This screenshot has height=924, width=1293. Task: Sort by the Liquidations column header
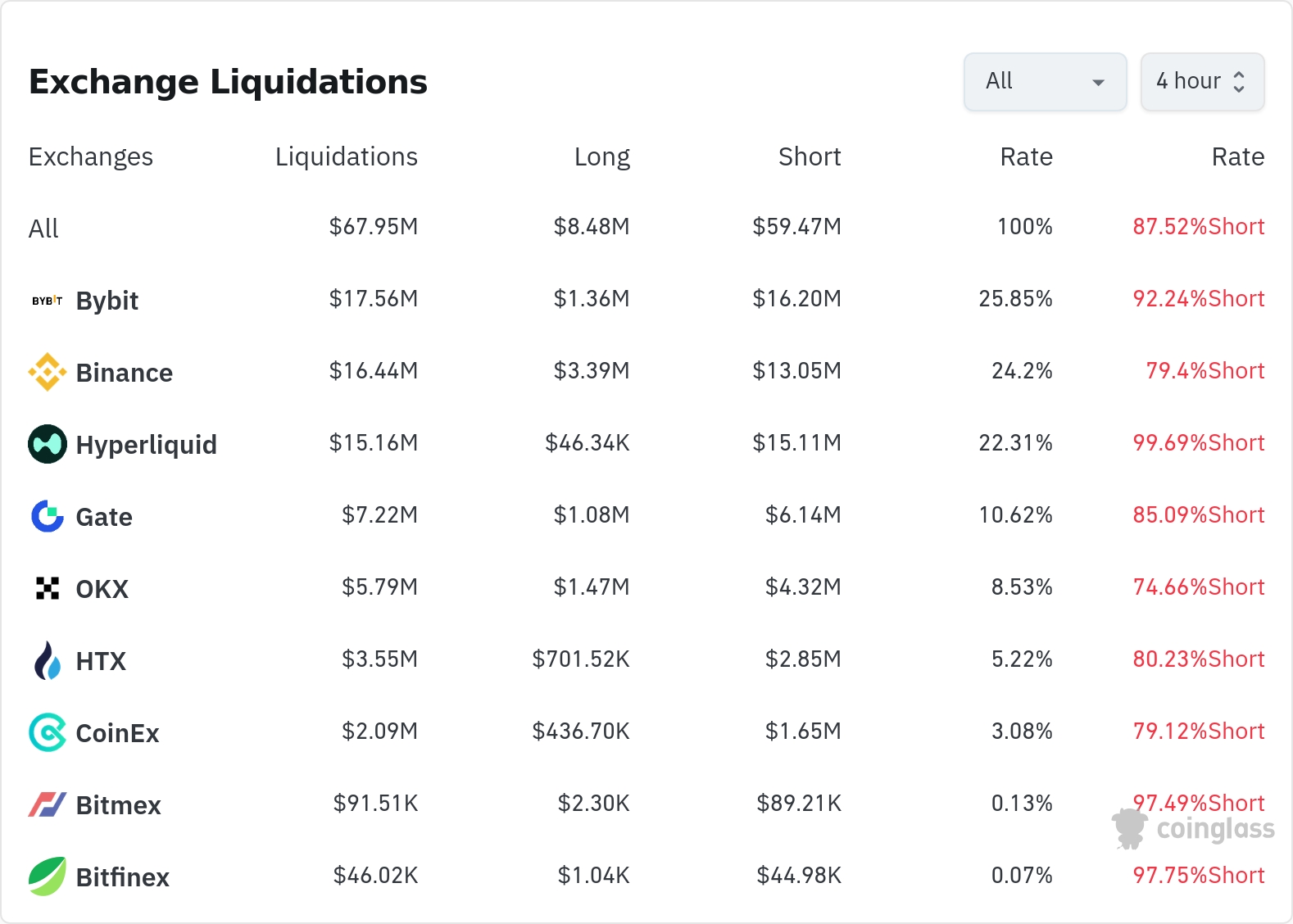[346, 156]
